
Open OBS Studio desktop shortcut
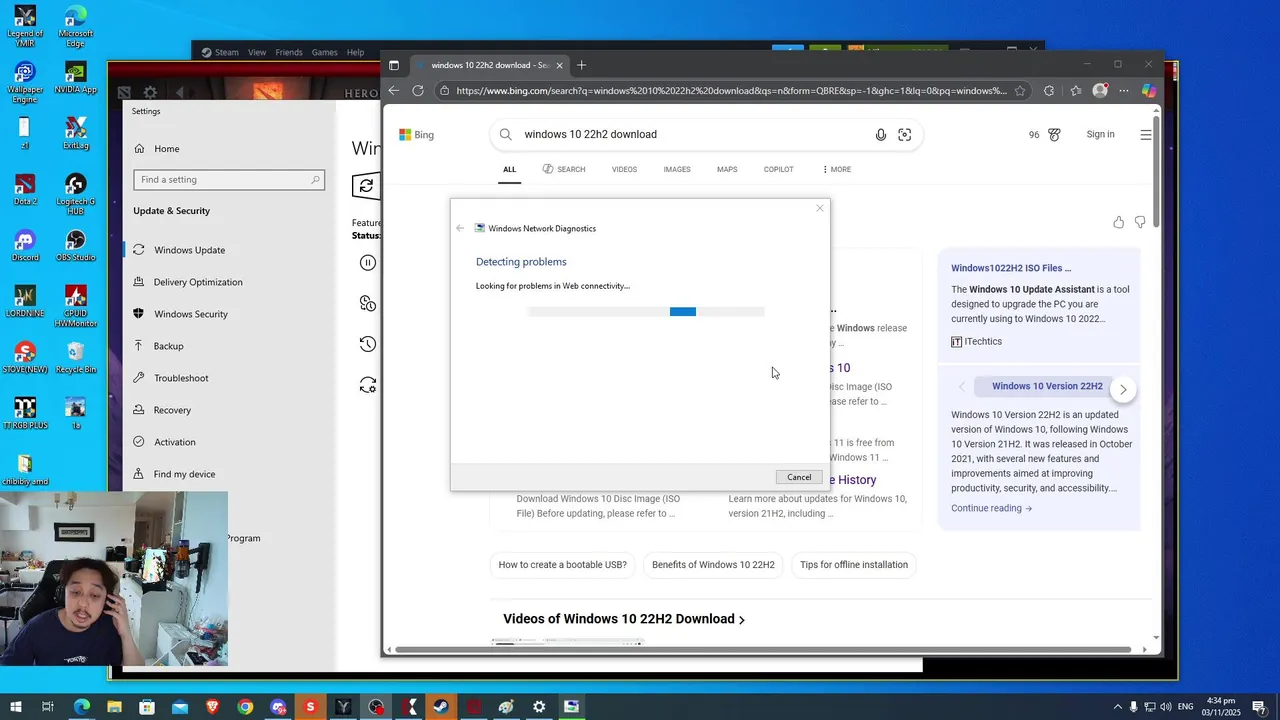pos(76,246)
